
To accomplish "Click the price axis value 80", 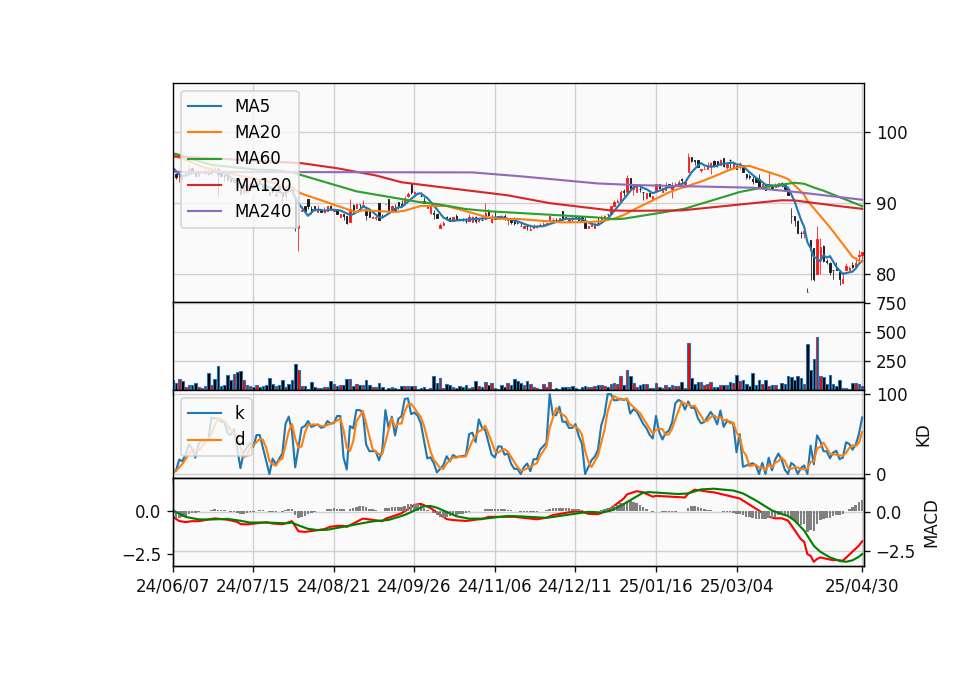I will [x=887, y=275].
